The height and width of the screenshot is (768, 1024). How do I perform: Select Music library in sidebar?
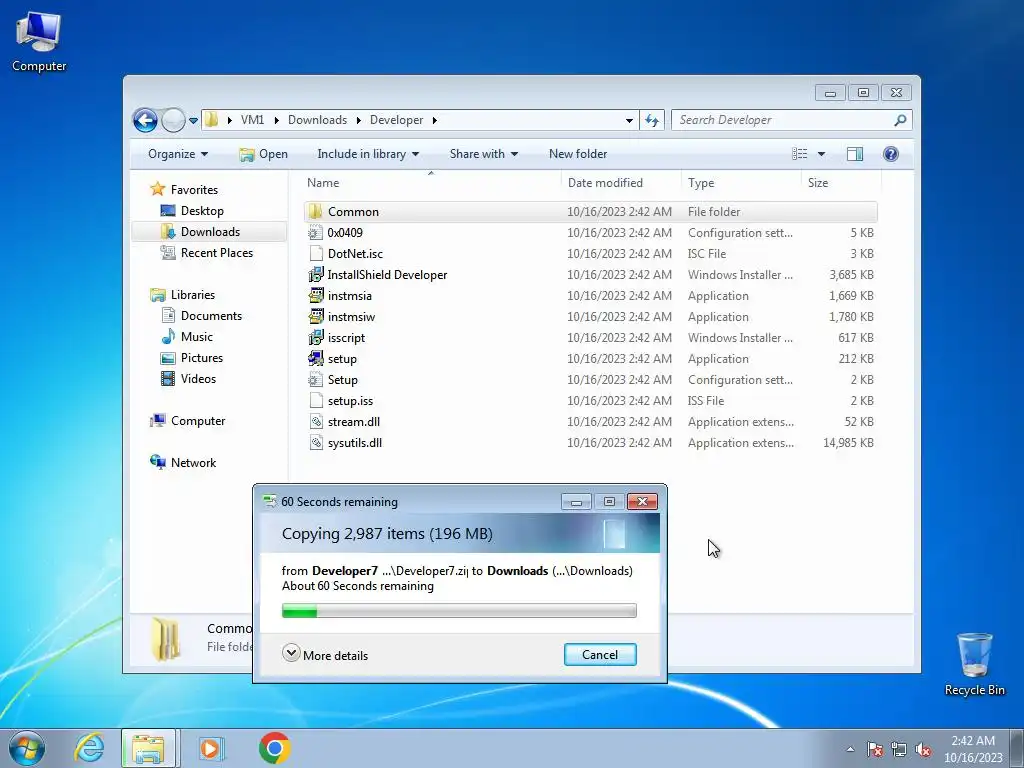pos(196,336)
